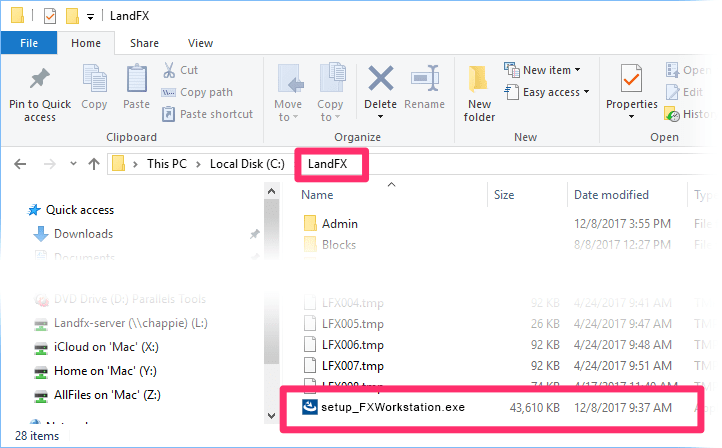722x448 pixels.
Task: Click the Paste clipboard icon
Action: tap(137, 78)
